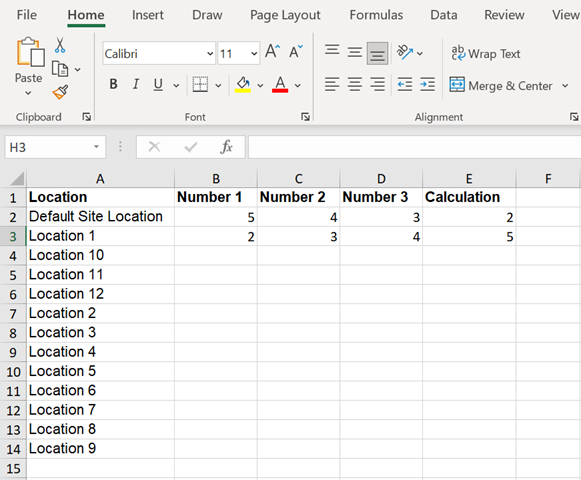Viewport: 581px width, 480px height.
Task: Click the Paste clipboard icon
Action: coord(30,52)
